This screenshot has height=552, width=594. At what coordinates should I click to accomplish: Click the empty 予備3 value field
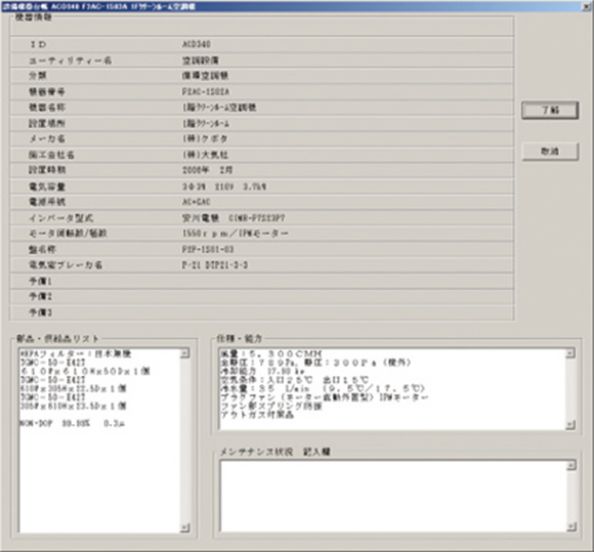[x=347, y=313]
